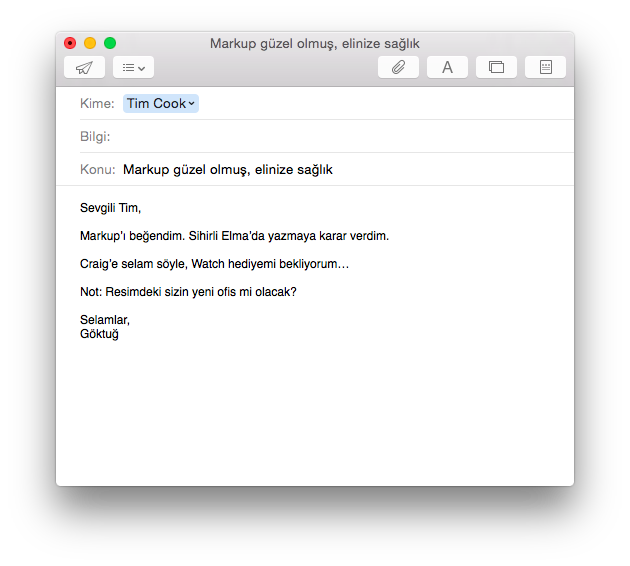Click into the Konu subject field text

click(x=228, y=169)
